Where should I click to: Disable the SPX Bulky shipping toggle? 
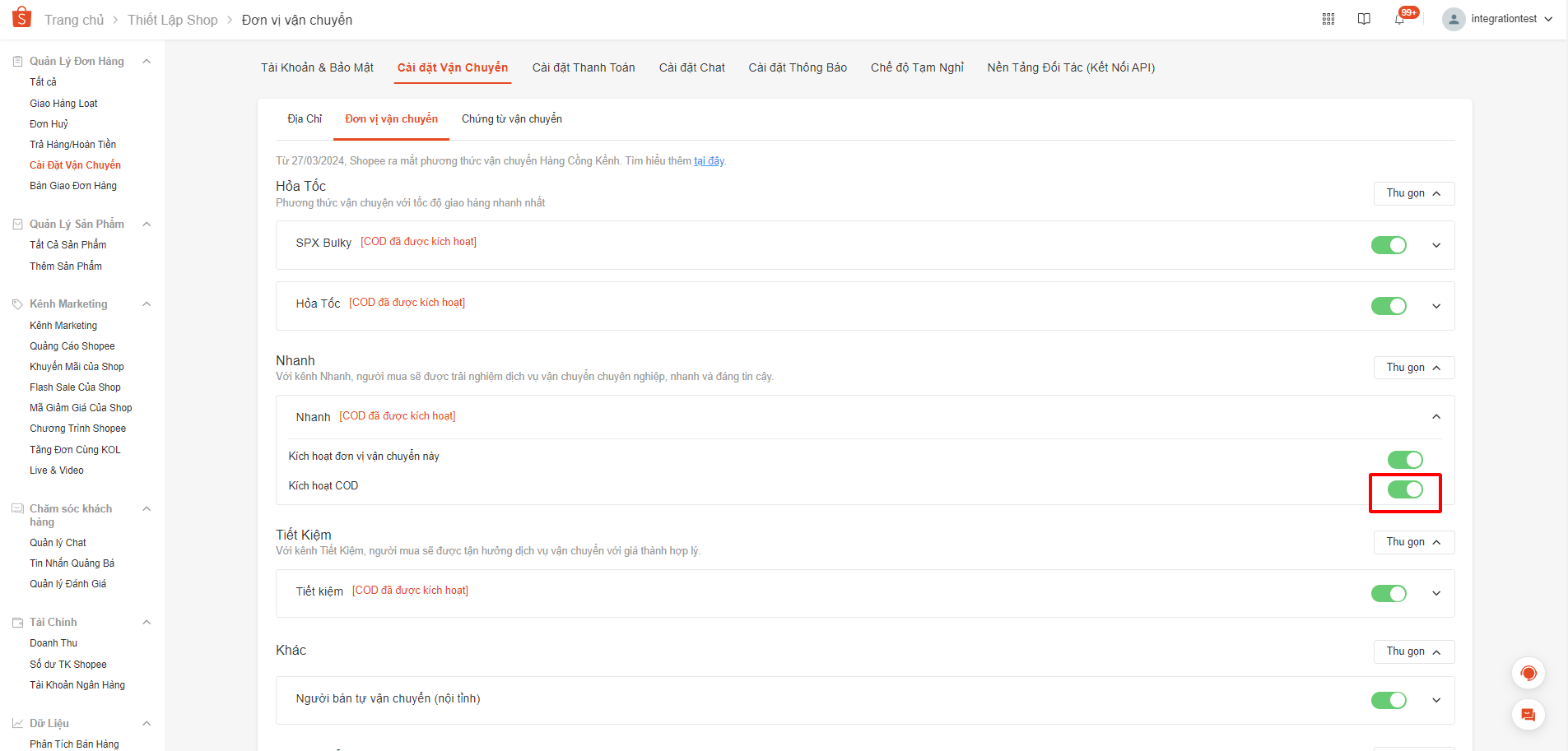pyautogui.click(x=1389, y=245)
